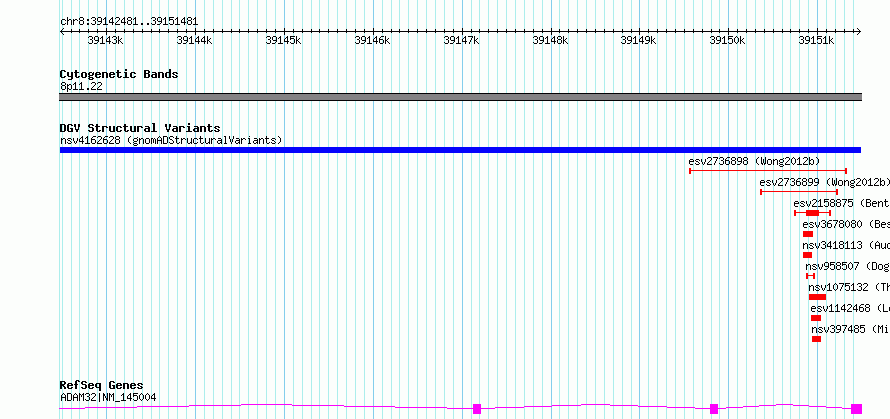The height and width of the screenshot is (419, 890).
Task: Click the DGV Structural Variants track title
Action: [140, 128]
